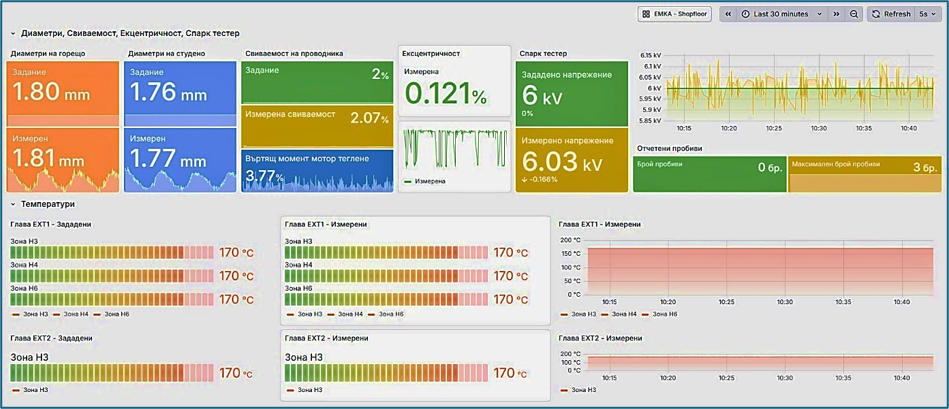
Task: Shift time range forward with double-right arrow
Action: [836, 14]
